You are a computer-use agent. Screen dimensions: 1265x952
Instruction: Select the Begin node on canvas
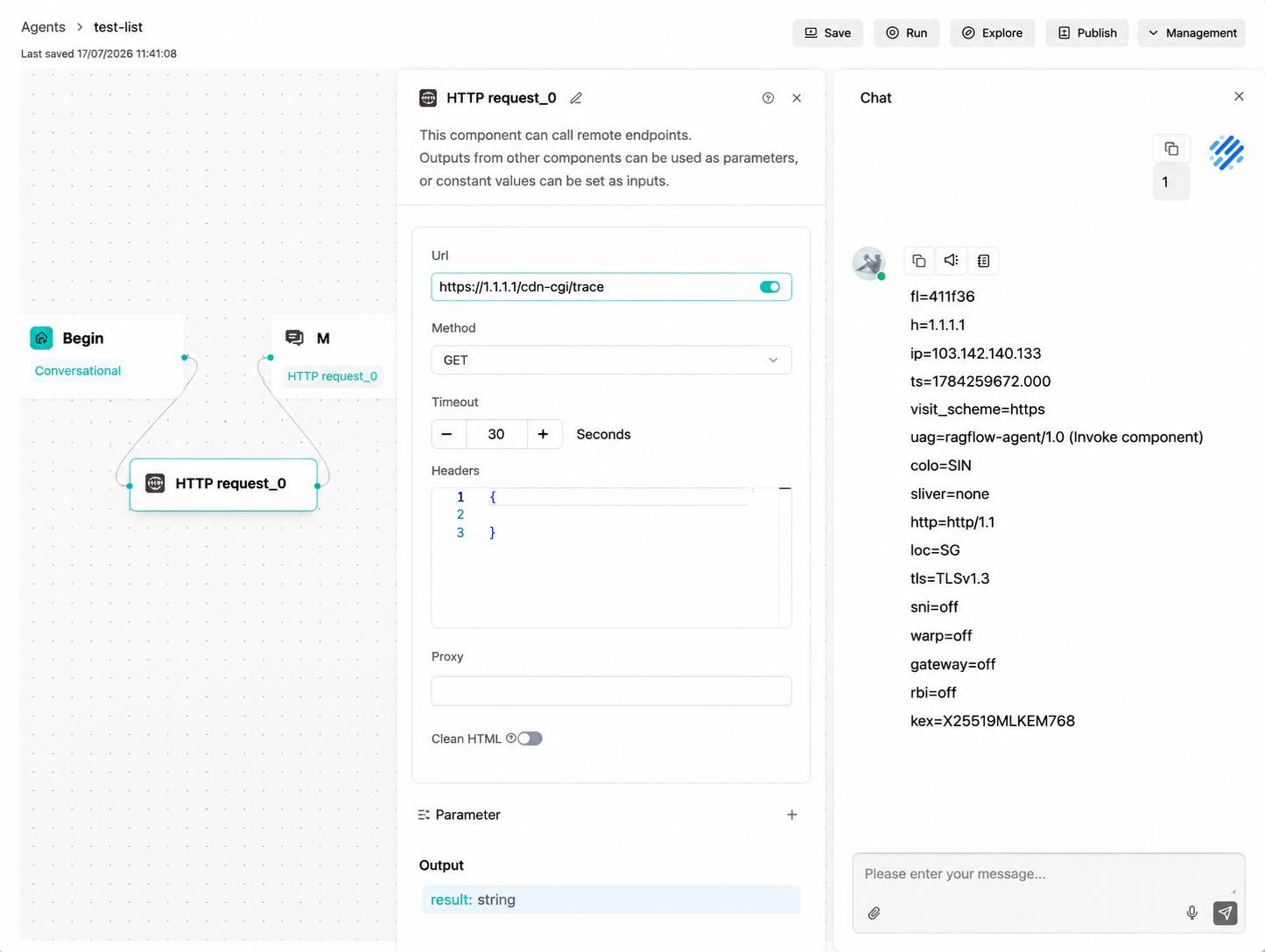(x=102, y=355)
